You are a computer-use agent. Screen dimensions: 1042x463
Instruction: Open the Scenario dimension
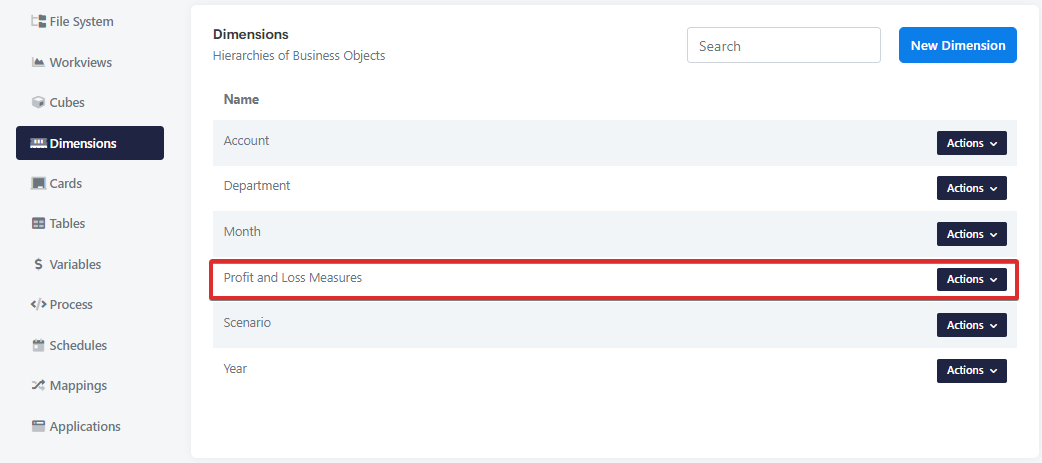click(x=247, y=323)
